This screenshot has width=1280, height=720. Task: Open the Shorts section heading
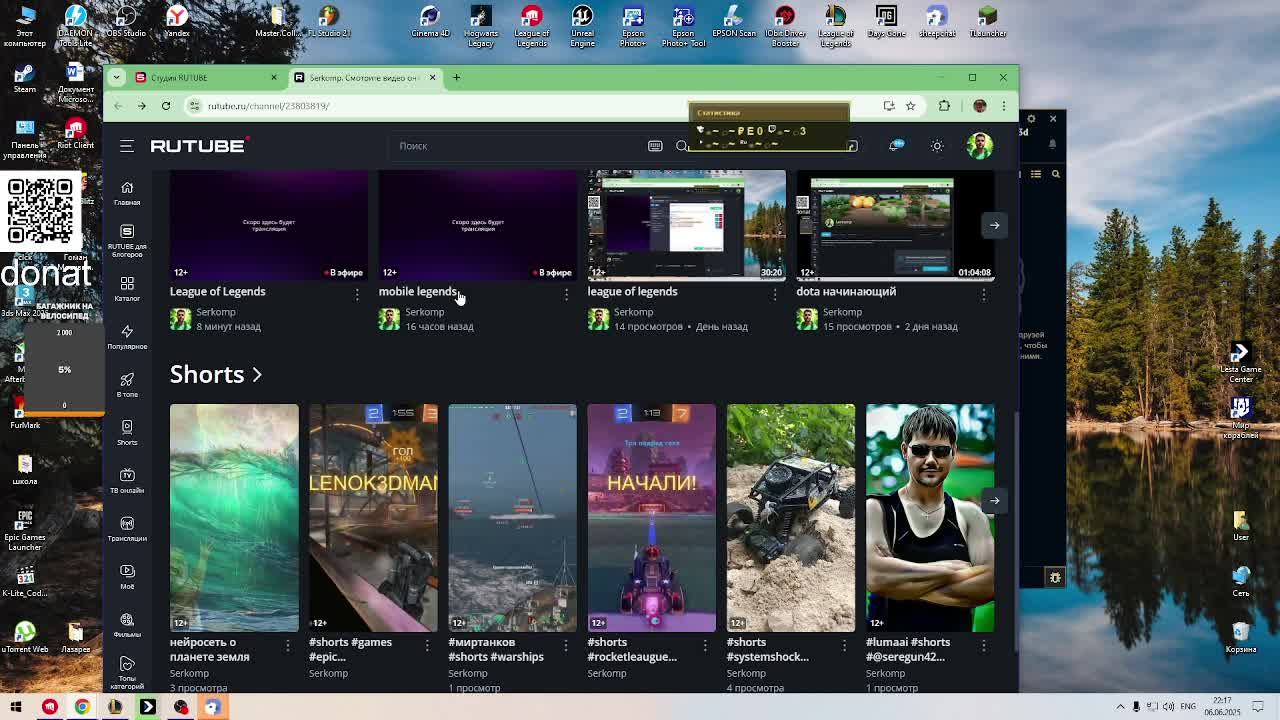coord(216,374)
